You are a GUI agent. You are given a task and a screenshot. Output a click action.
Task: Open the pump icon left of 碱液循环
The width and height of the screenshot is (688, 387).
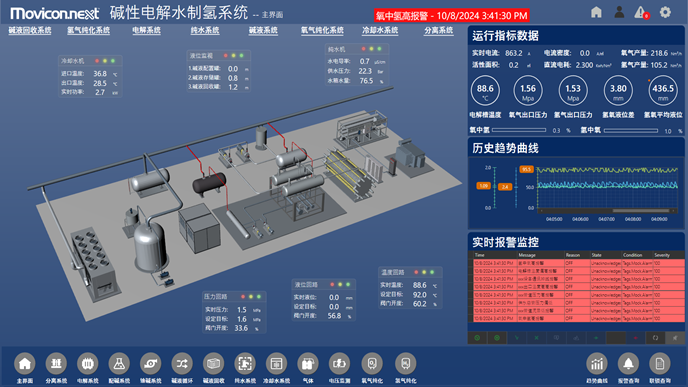pyautogui.click(x=150, y=364)
